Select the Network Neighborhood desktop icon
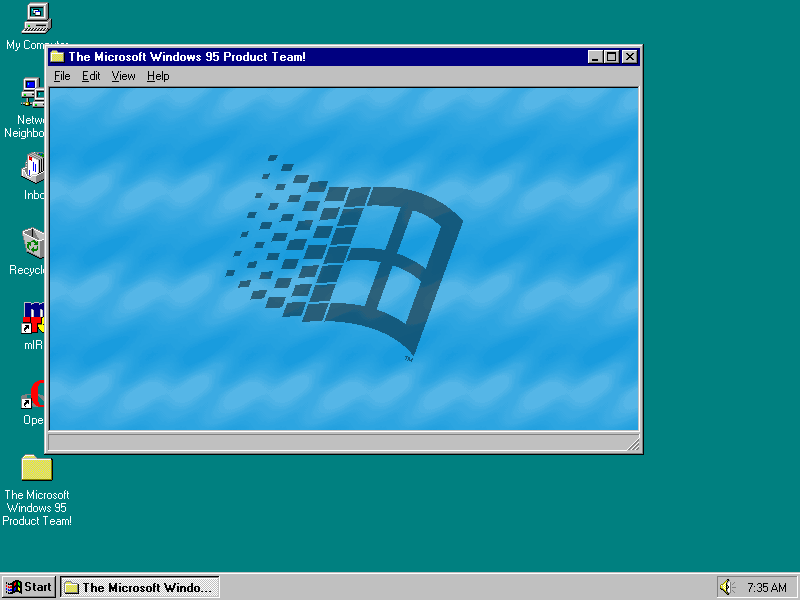800x600 pixels. click(32, 93)
